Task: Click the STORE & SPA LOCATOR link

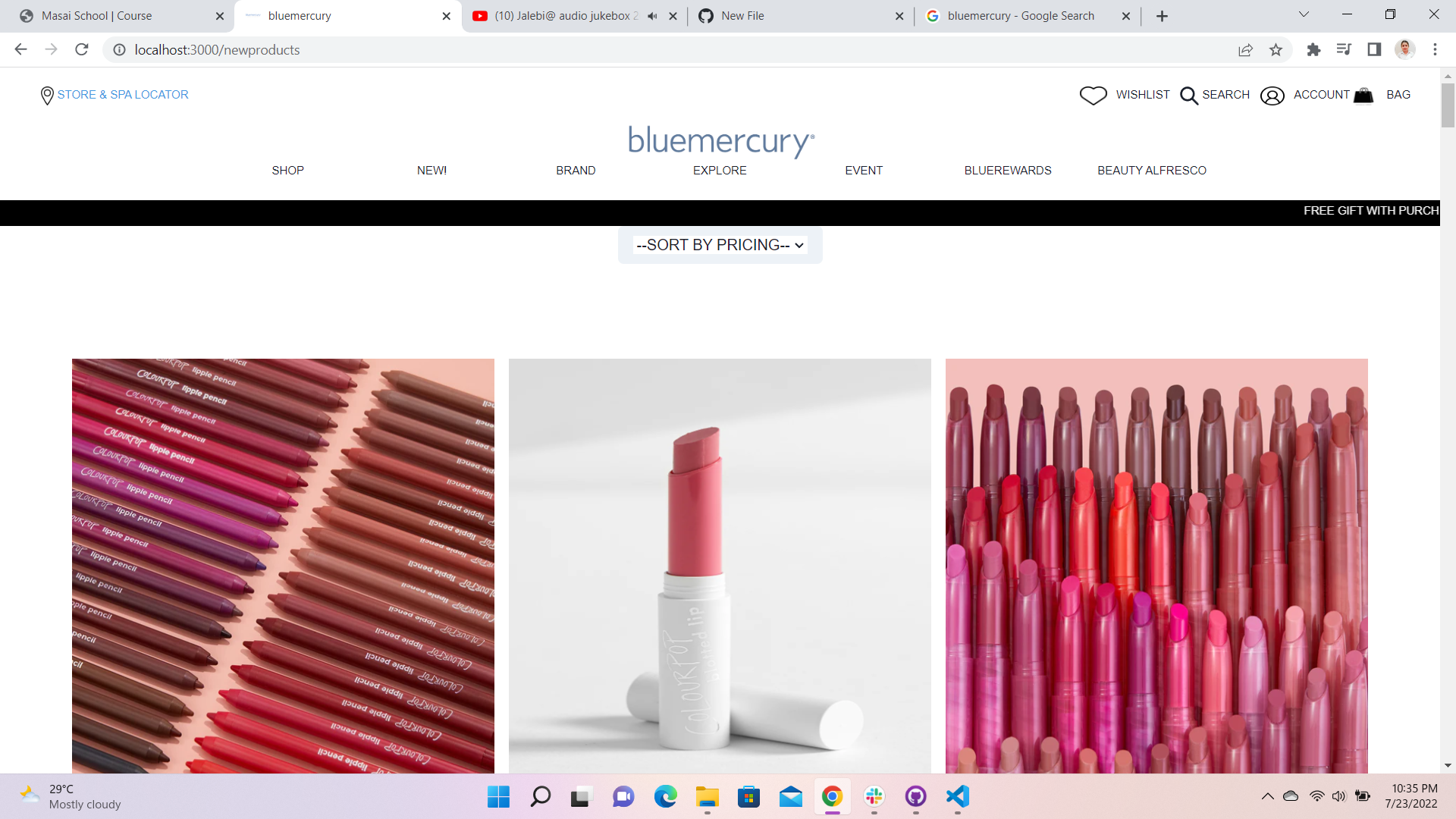Action: coord(123,95)
